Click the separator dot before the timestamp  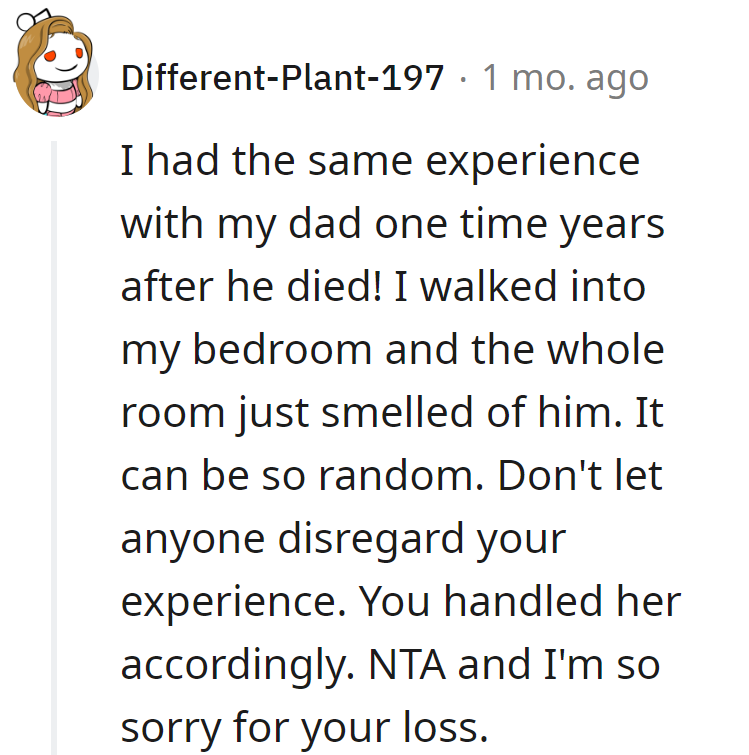464,78
